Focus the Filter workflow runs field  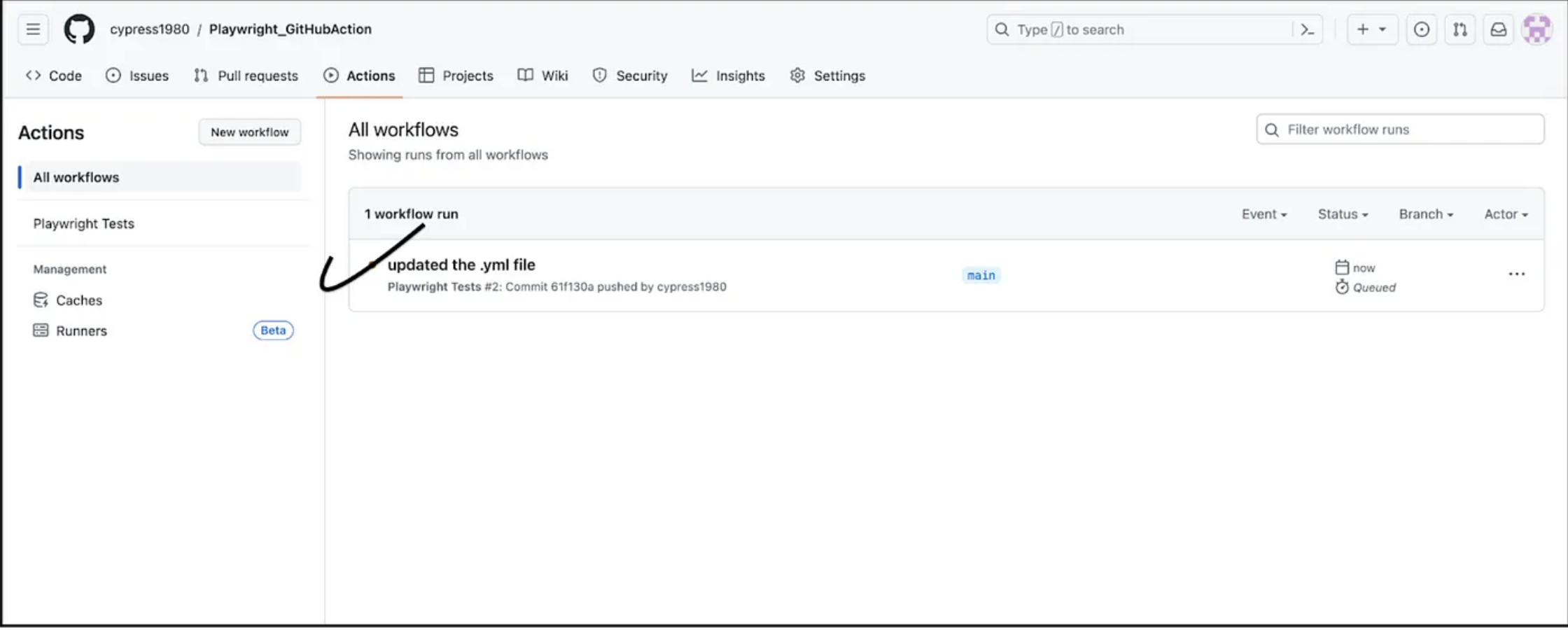pyautogui.click(x=1400, y=129)
